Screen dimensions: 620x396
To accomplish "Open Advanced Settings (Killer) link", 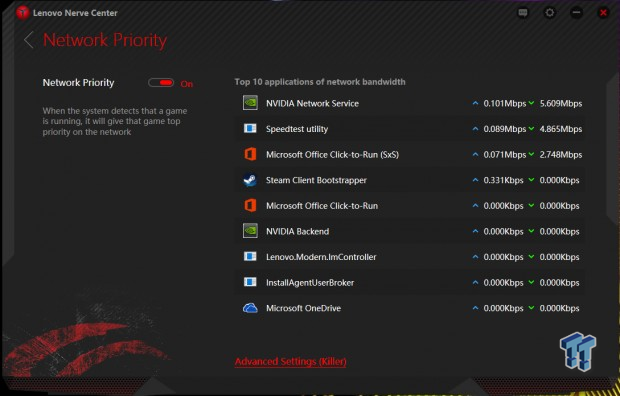I will coord(291,362).
